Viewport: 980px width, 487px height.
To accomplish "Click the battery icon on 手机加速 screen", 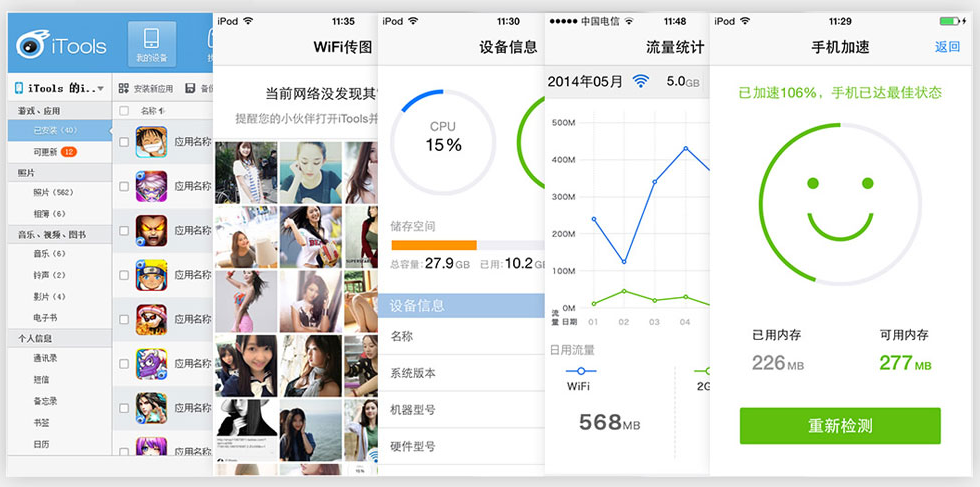I will [x=949, y=21].
